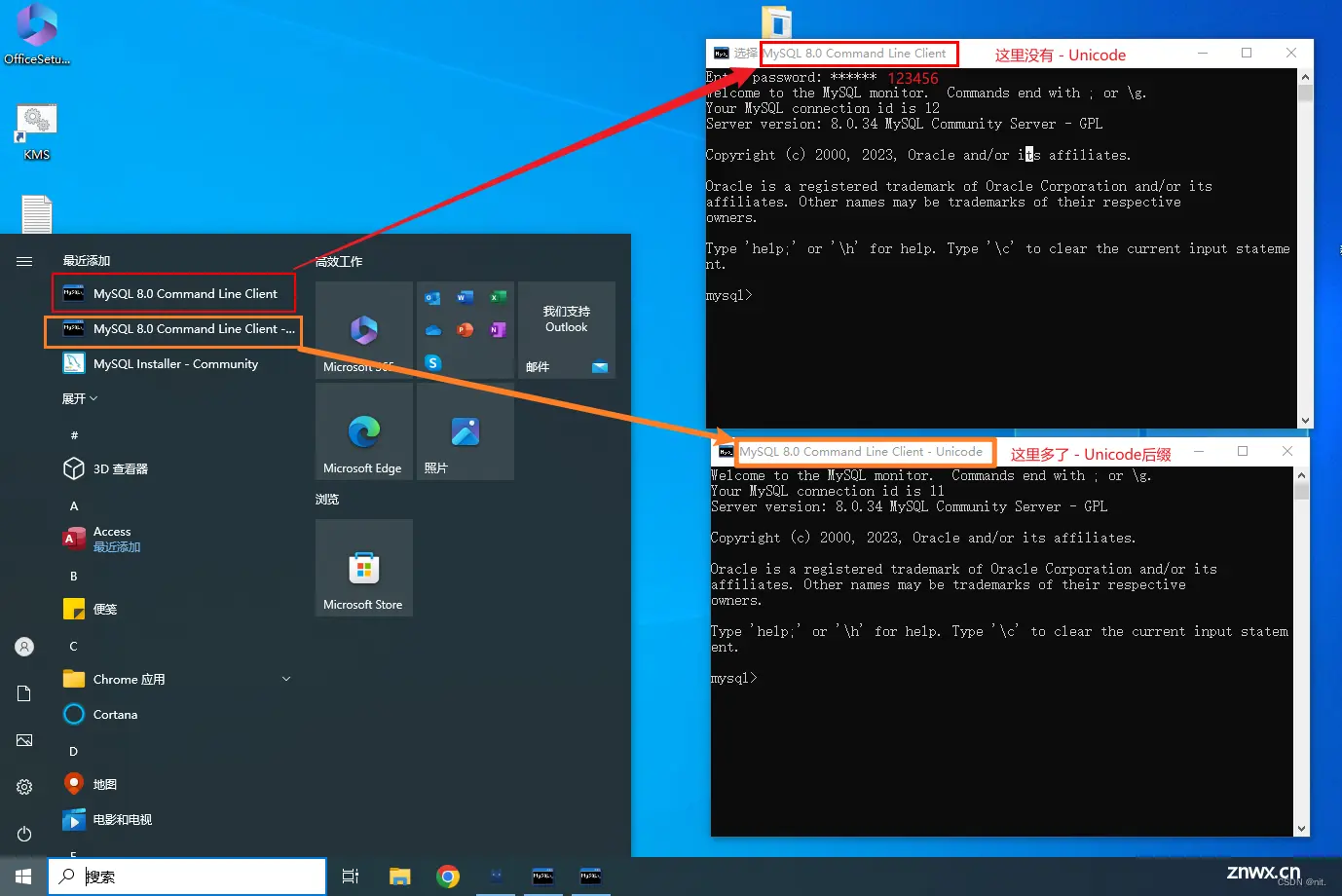Click the 浏览 tile group header

click(327, 500)
